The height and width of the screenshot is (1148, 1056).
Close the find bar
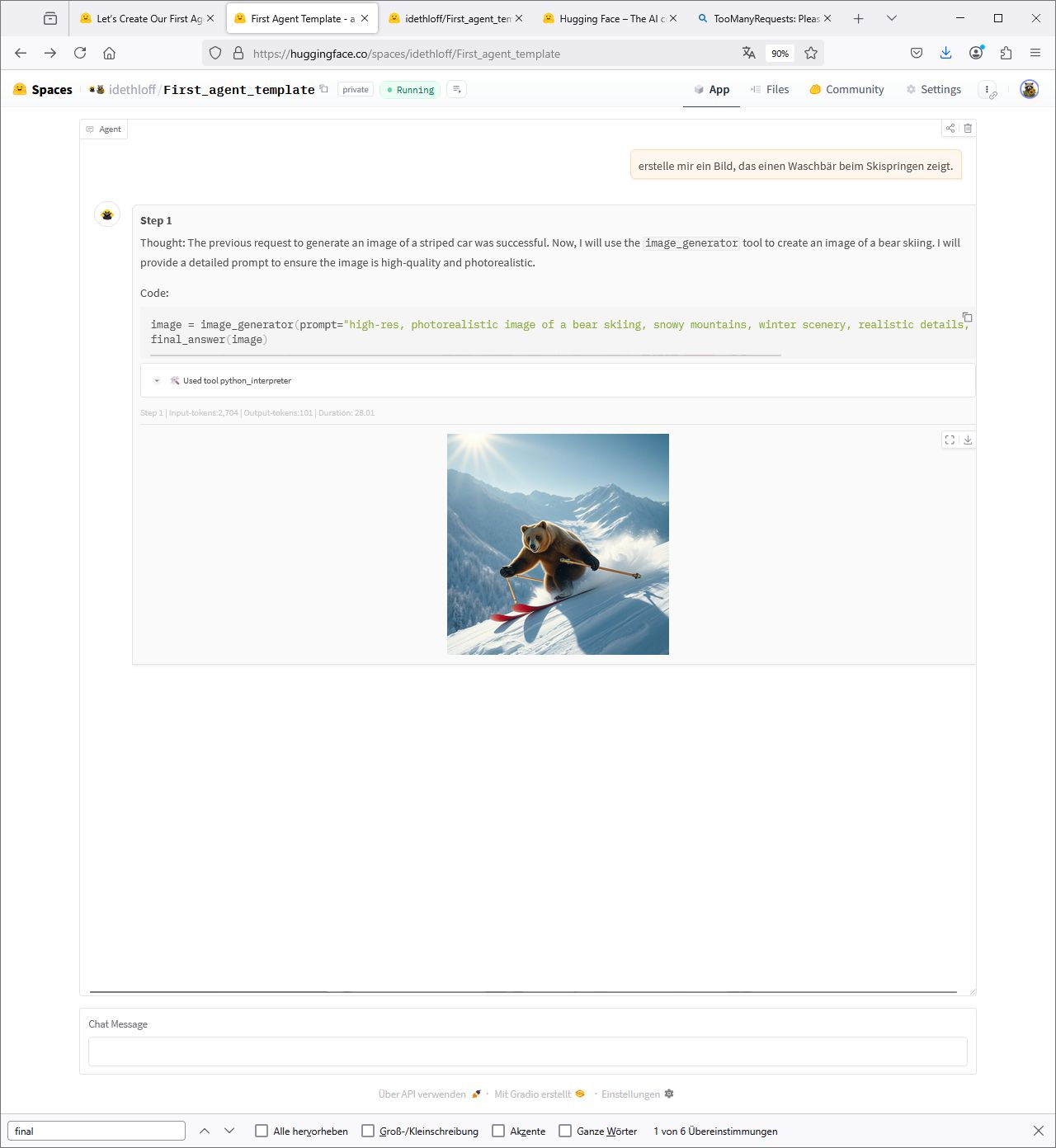[1039, 1131]
